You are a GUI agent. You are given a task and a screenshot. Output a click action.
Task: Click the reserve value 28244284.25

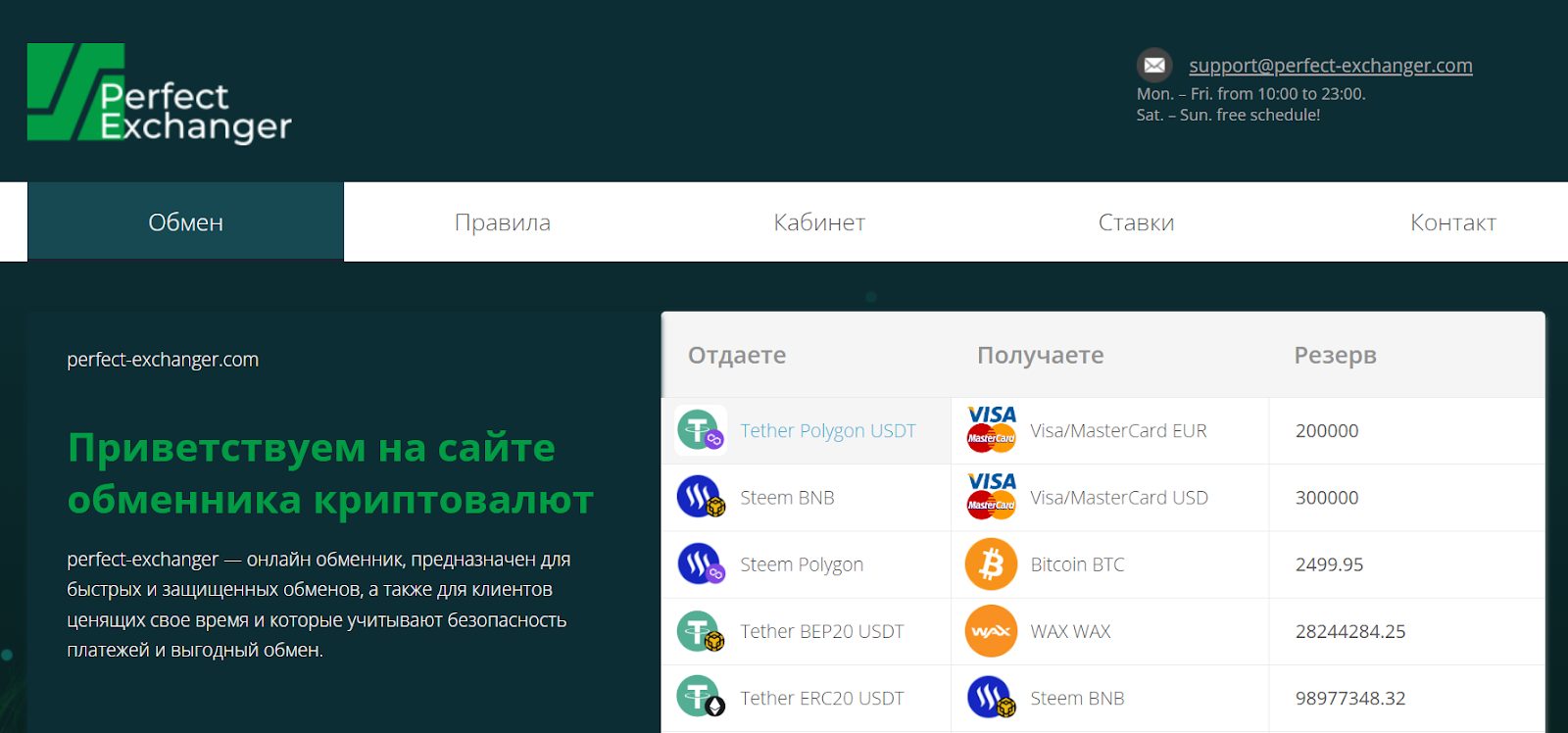1350,631
